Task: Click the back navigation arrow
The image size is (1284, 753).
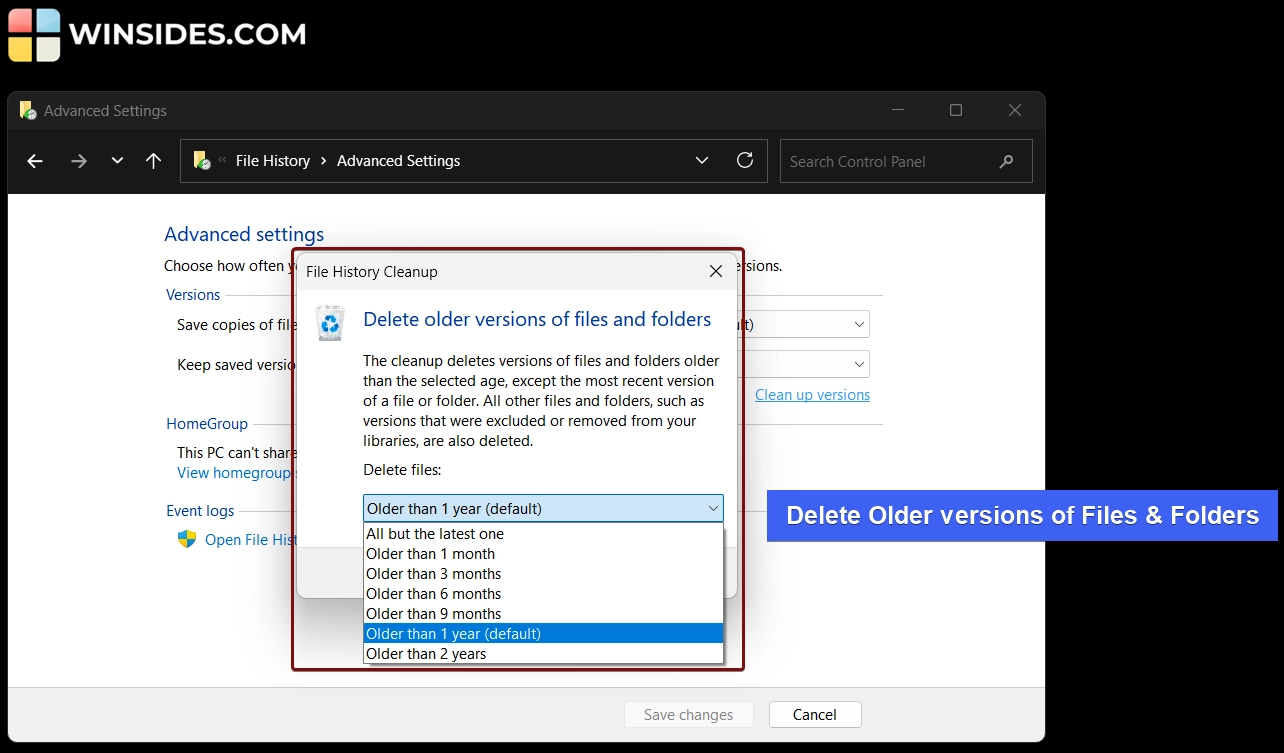Action: (x=35, y=161)
